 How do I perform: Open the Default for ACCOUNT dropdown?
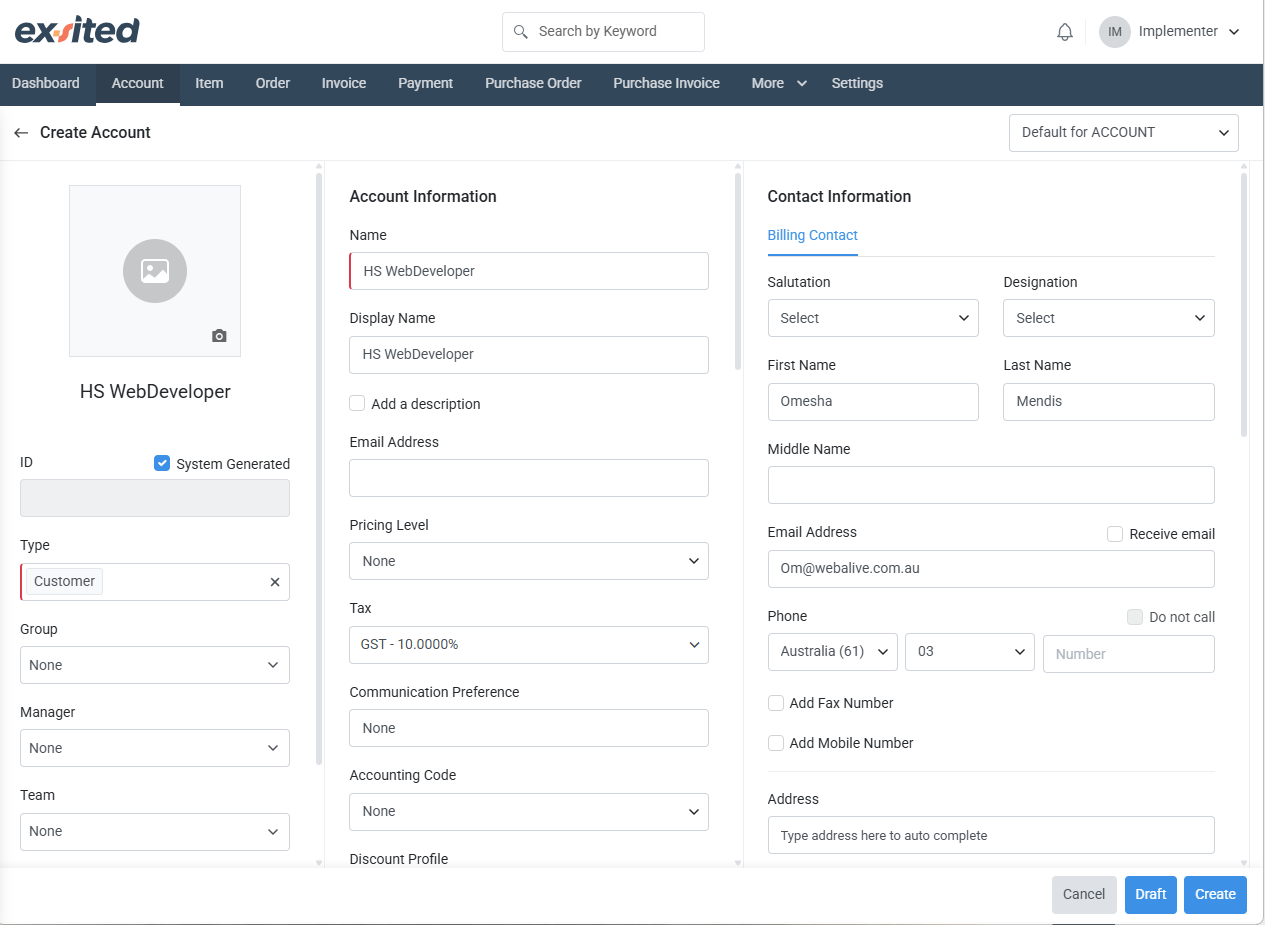[1124, 132]
